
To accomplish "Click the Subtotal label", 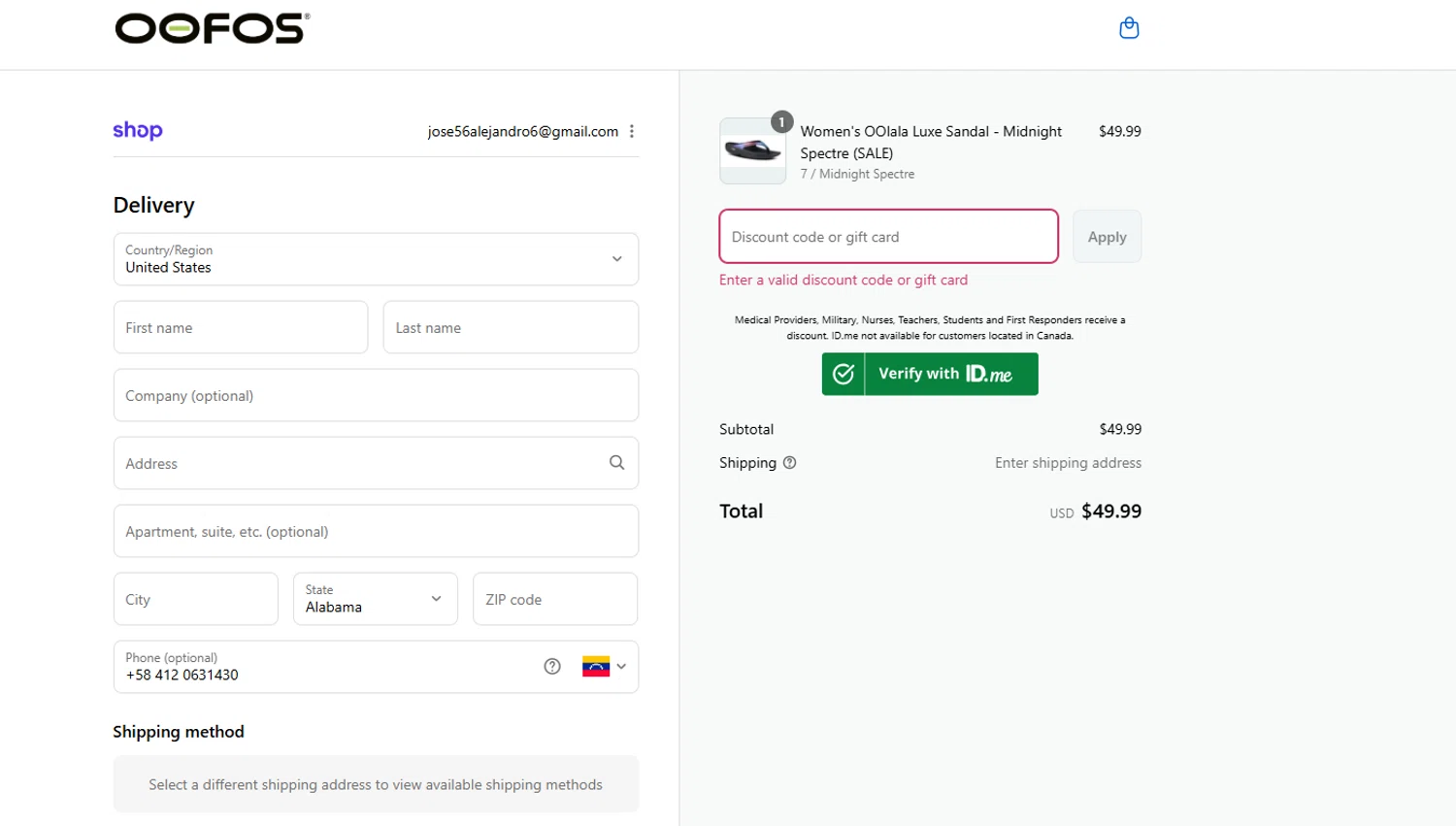I will 746,429.
